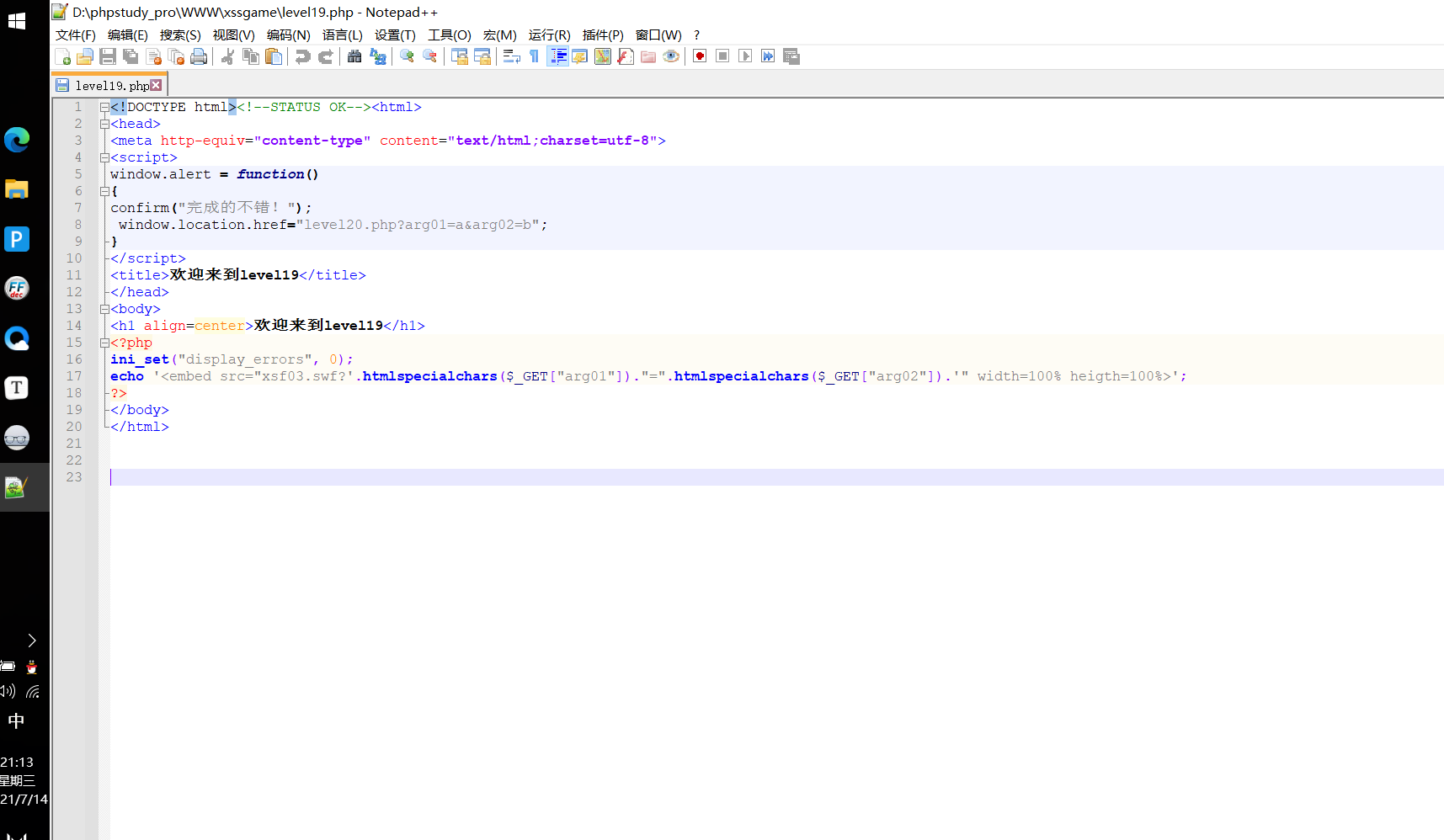This screenshot has height=840, width=1444.
Task: Open the Replace dialog from toolbar
Action: click(377, 56)
